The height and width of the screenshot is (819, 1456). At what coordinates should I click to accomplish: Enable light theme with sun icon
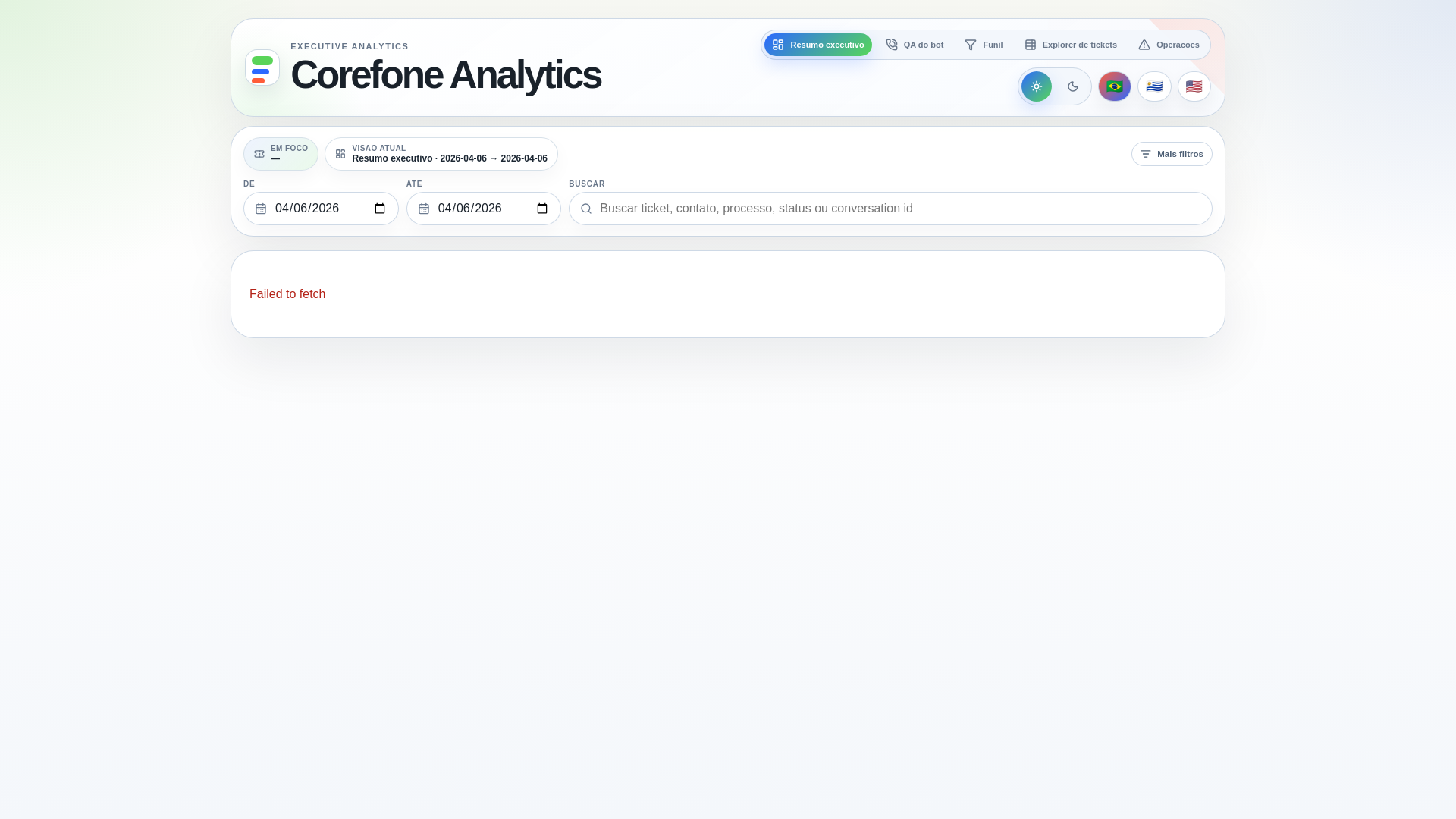pyautogui.click(x=1037, y=86)
